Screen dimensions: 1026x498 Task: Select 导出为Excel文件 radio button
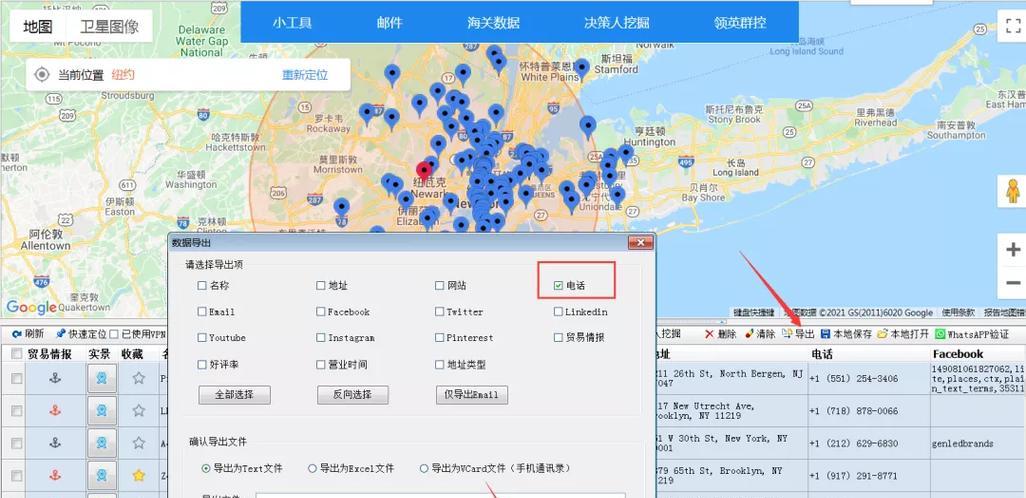(312, 469)
